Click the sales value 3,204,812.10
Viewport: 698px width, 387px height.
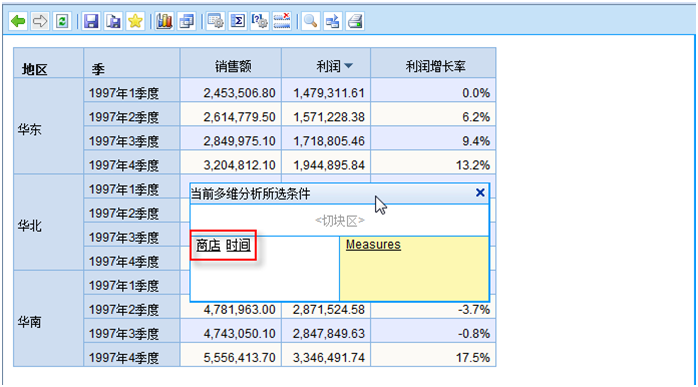[239, 165]
